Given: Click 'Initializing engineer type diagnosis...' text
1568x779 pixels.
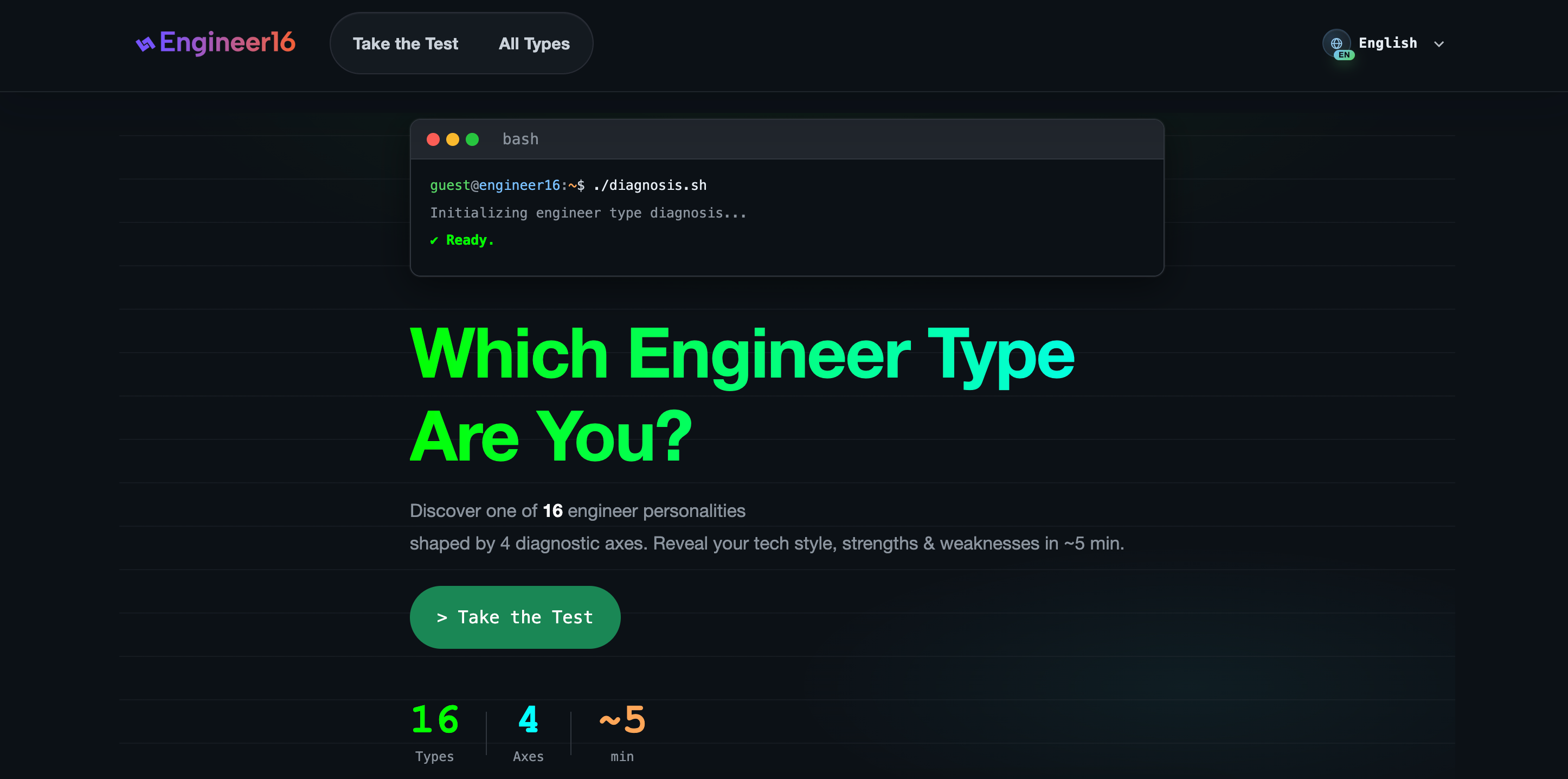Looking at the screenshot, I should tap(588, 213).
